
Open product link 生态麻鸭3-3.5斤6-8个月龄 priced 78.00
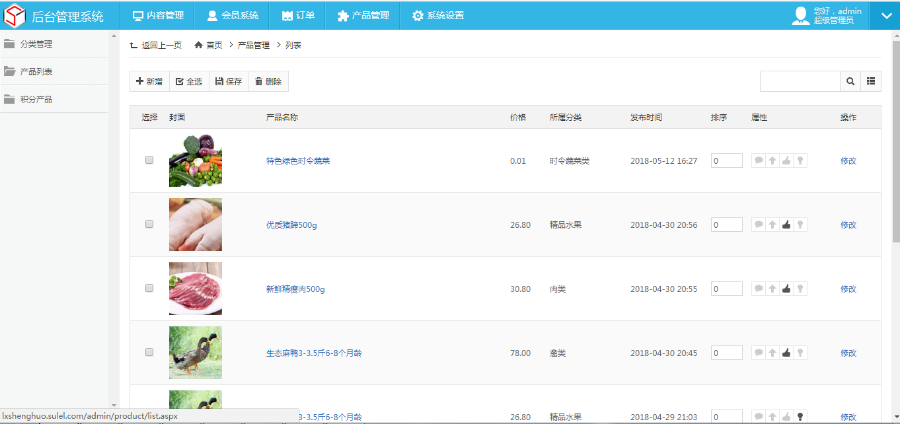point(314,353)
